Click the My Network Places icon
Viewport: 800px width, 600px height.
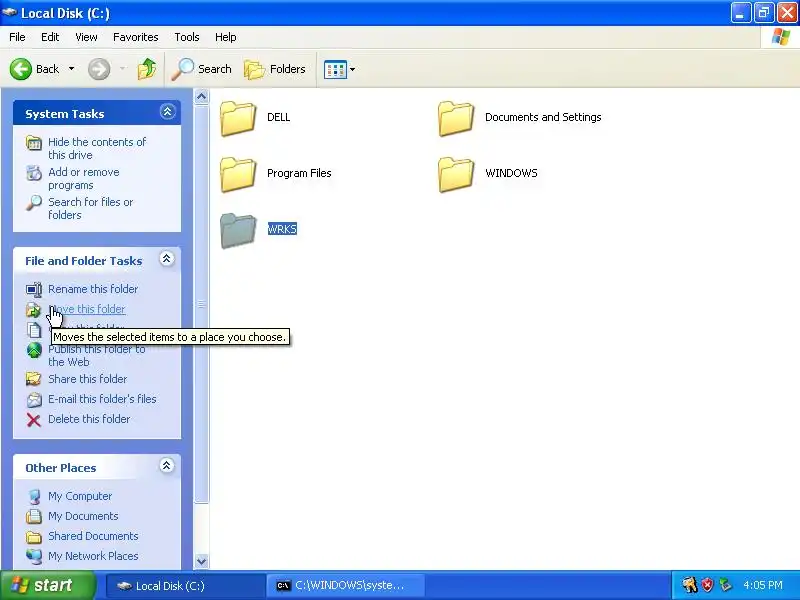coord(34,557)
